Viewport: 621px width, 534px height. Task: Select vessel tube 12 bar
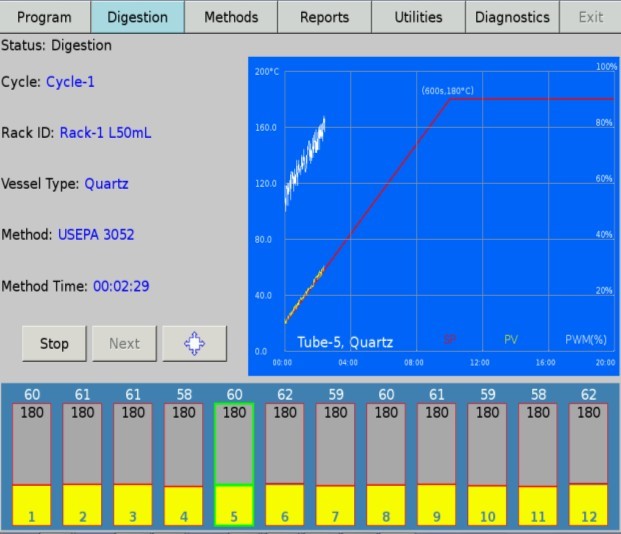(588, 465)
